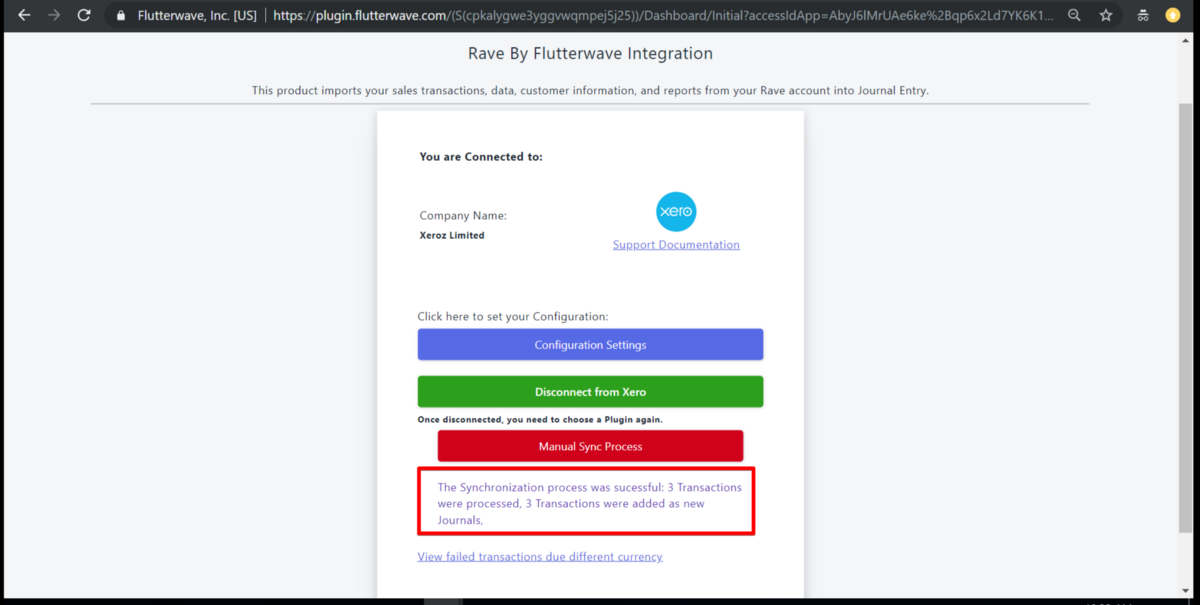Click the Xero logo
The image size is (1200, 605).
(x=676, y=212)
